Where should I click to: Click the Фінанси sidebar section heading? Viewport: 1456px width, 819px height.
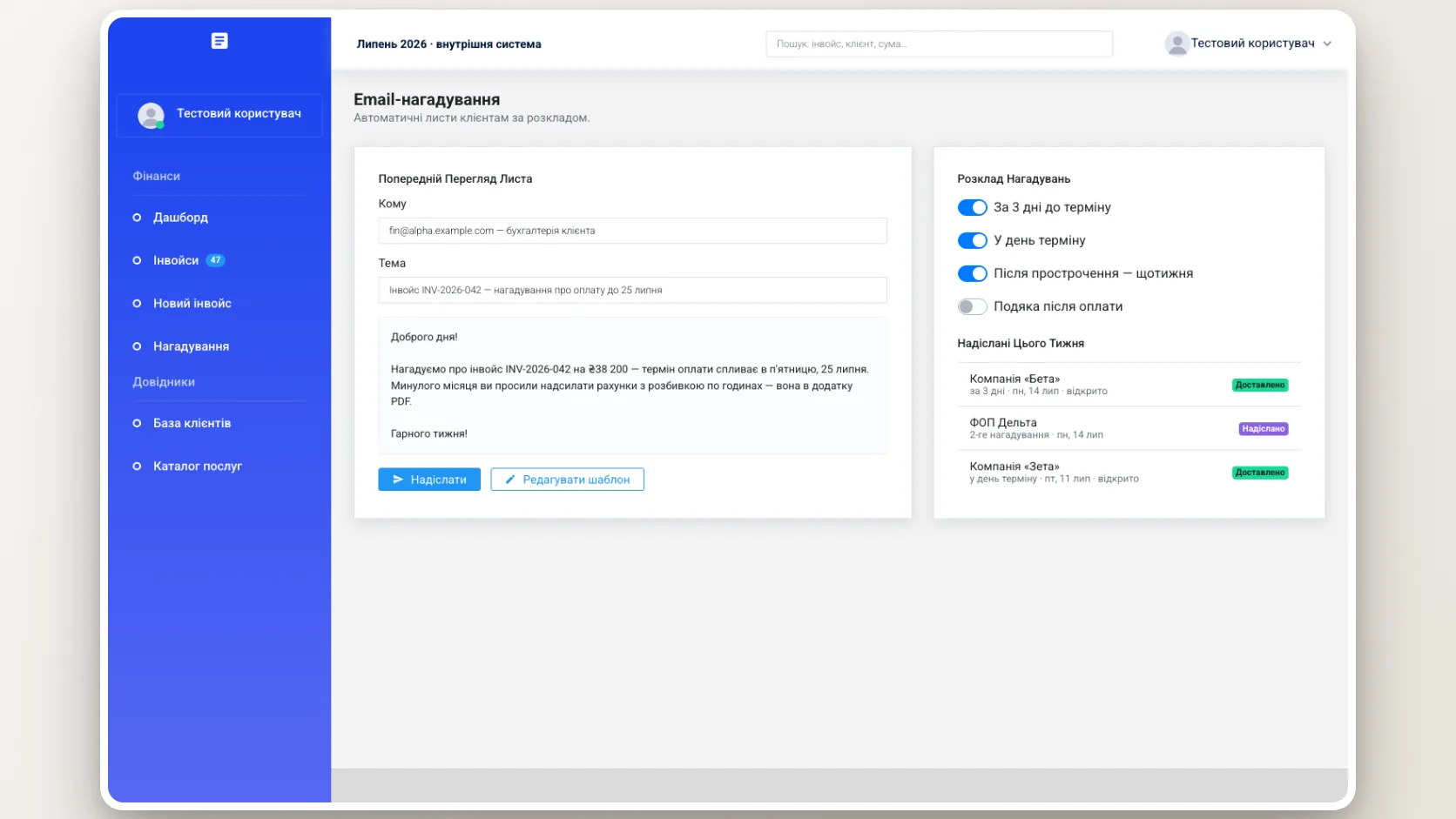point(157,176)
